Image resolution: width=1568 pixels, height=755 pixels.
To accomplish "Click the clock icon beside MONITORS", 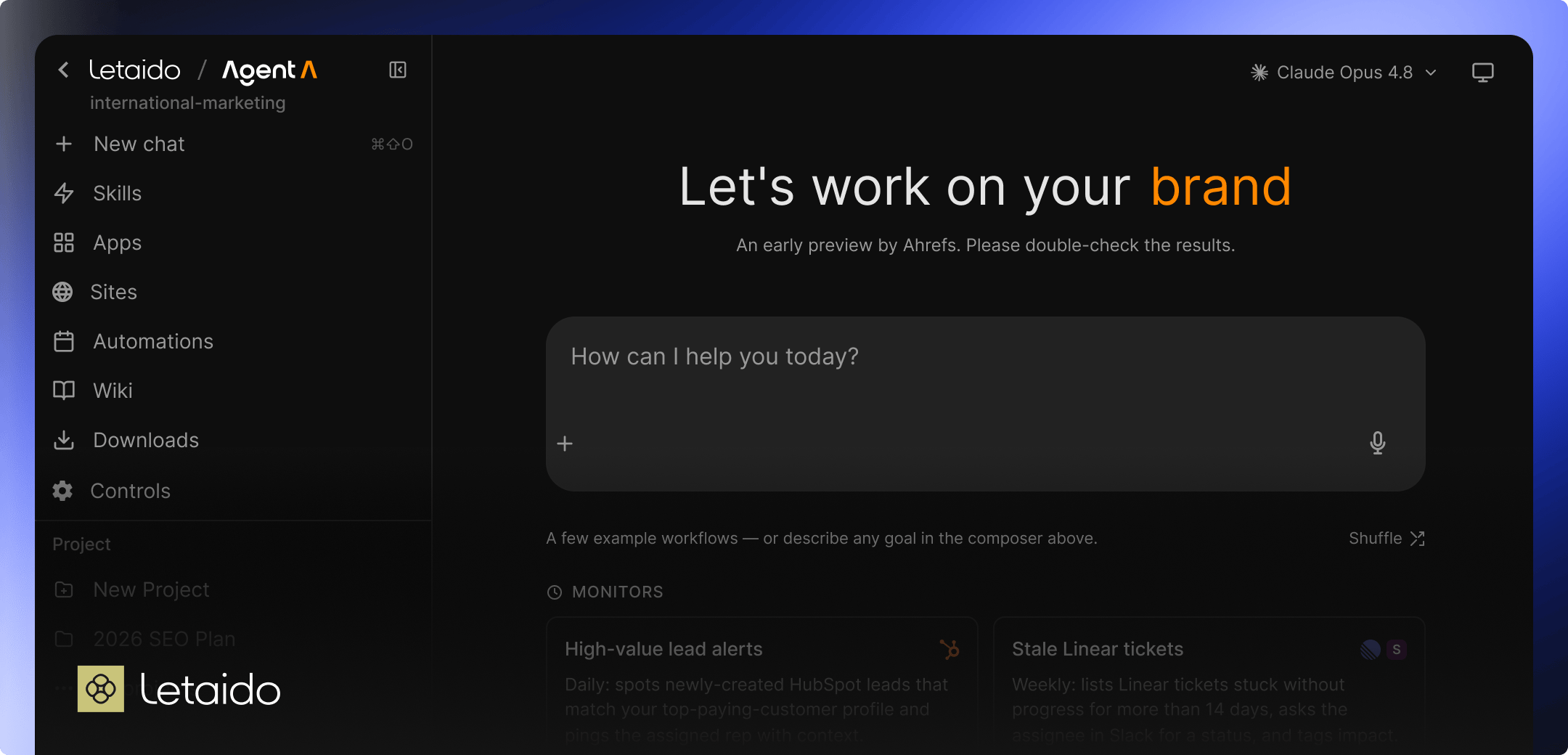I will tap(555, 592).
